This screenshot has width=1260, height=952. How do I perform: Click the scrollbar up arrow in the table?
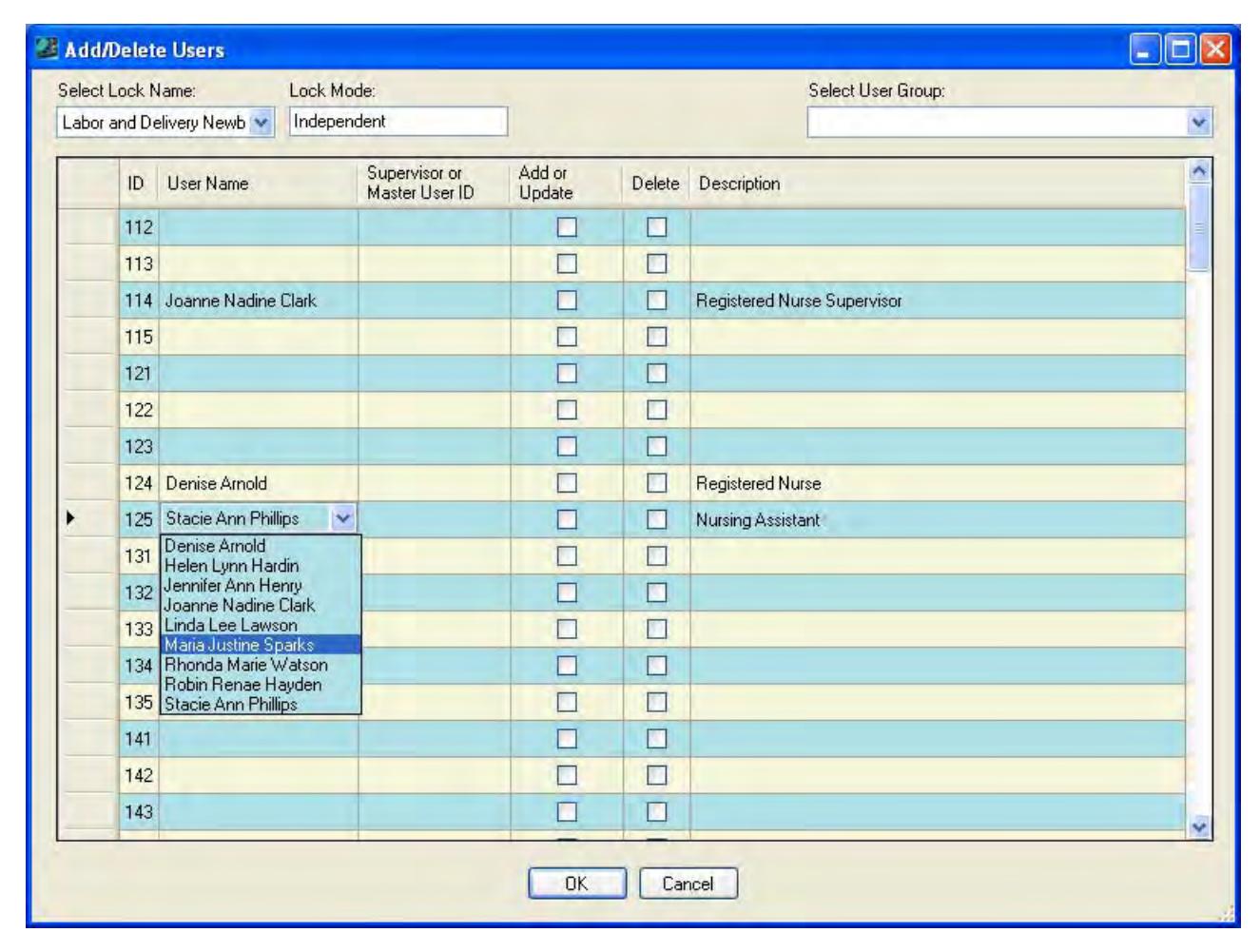[1199, 171]
